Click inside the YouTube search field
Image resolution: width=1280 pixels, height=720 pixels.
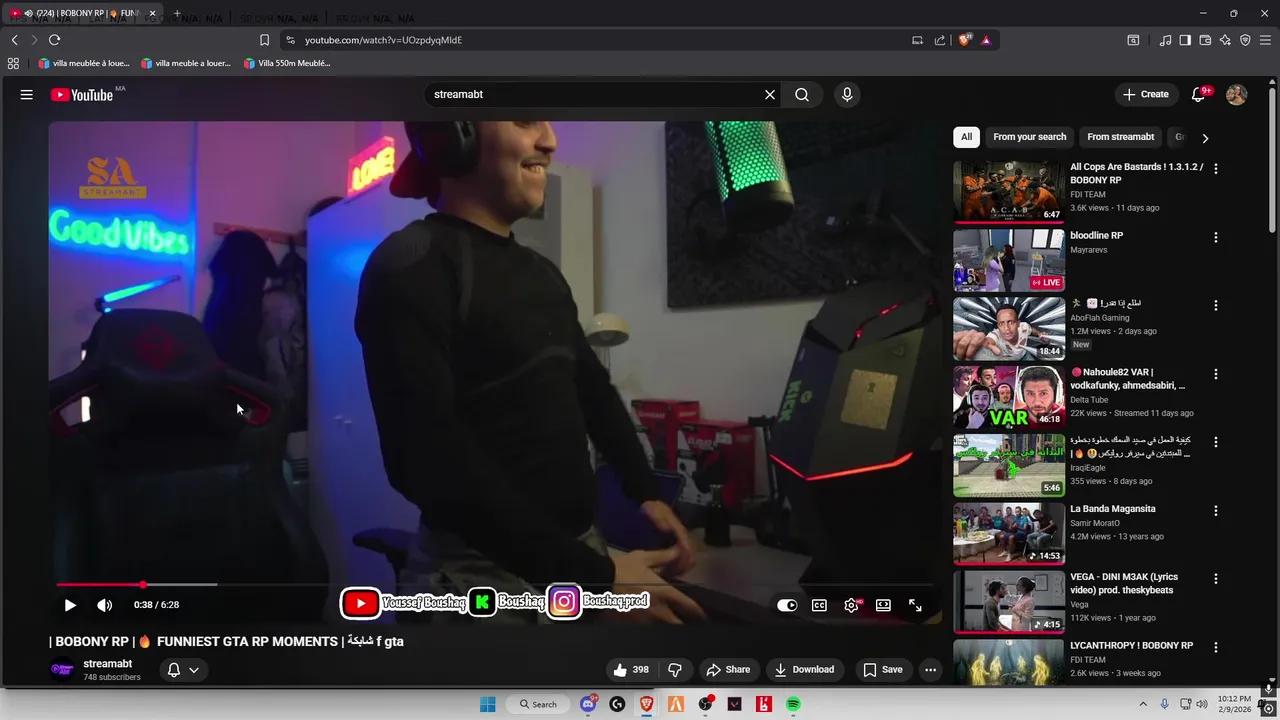click(595, 94)
